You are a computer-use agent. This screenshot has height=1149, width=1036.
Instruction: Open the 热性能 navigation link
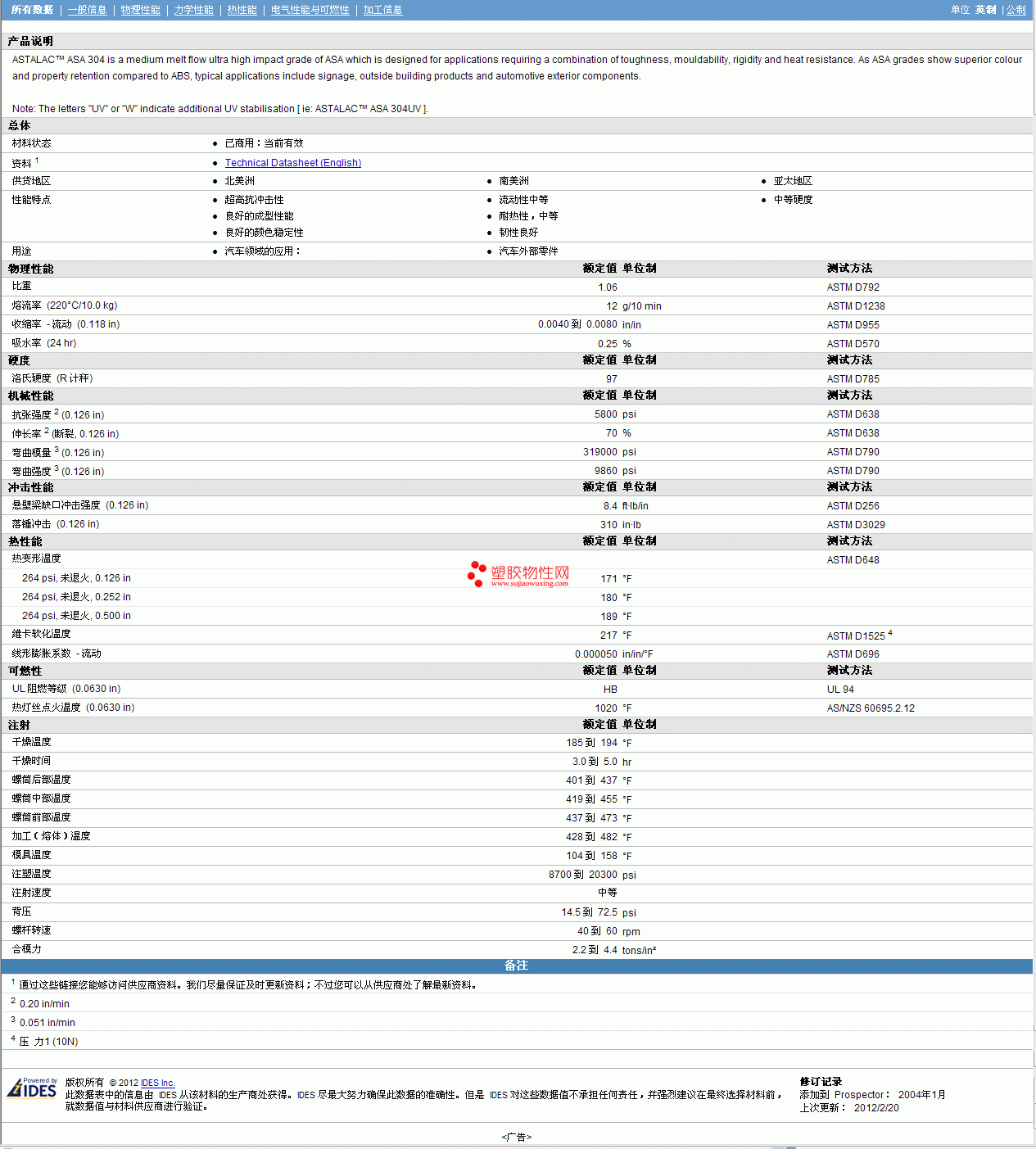coord(242,10)
